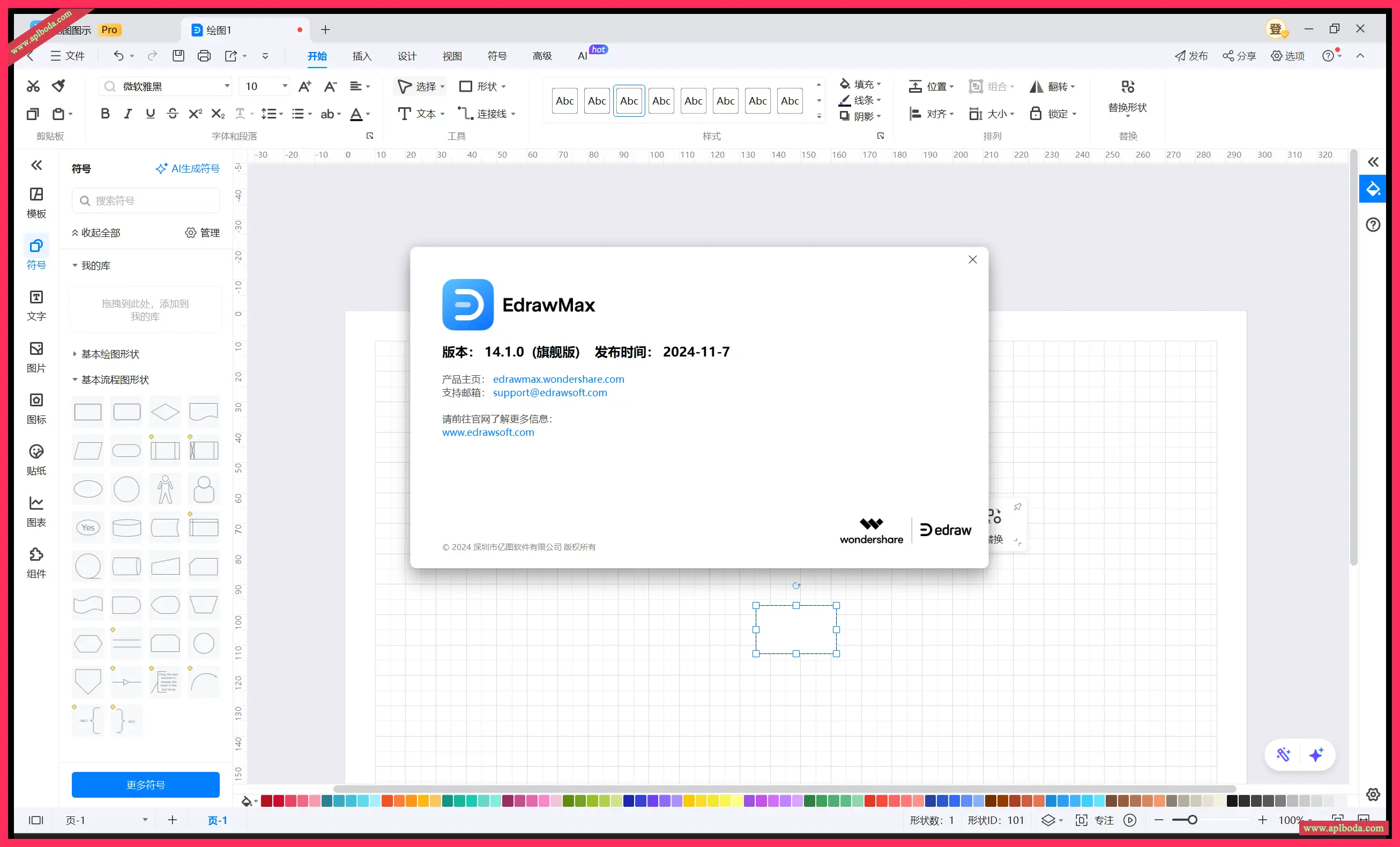1400x847 pixels.
Task: Click the 更多符号 (More Symbols) button
Action: (x=145, y=784)
